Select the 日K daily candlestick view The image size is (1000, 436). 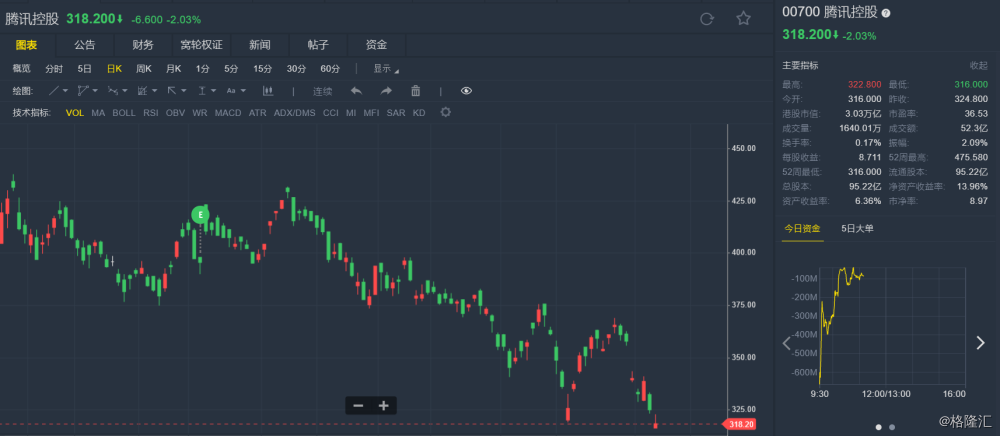[114, 69]
